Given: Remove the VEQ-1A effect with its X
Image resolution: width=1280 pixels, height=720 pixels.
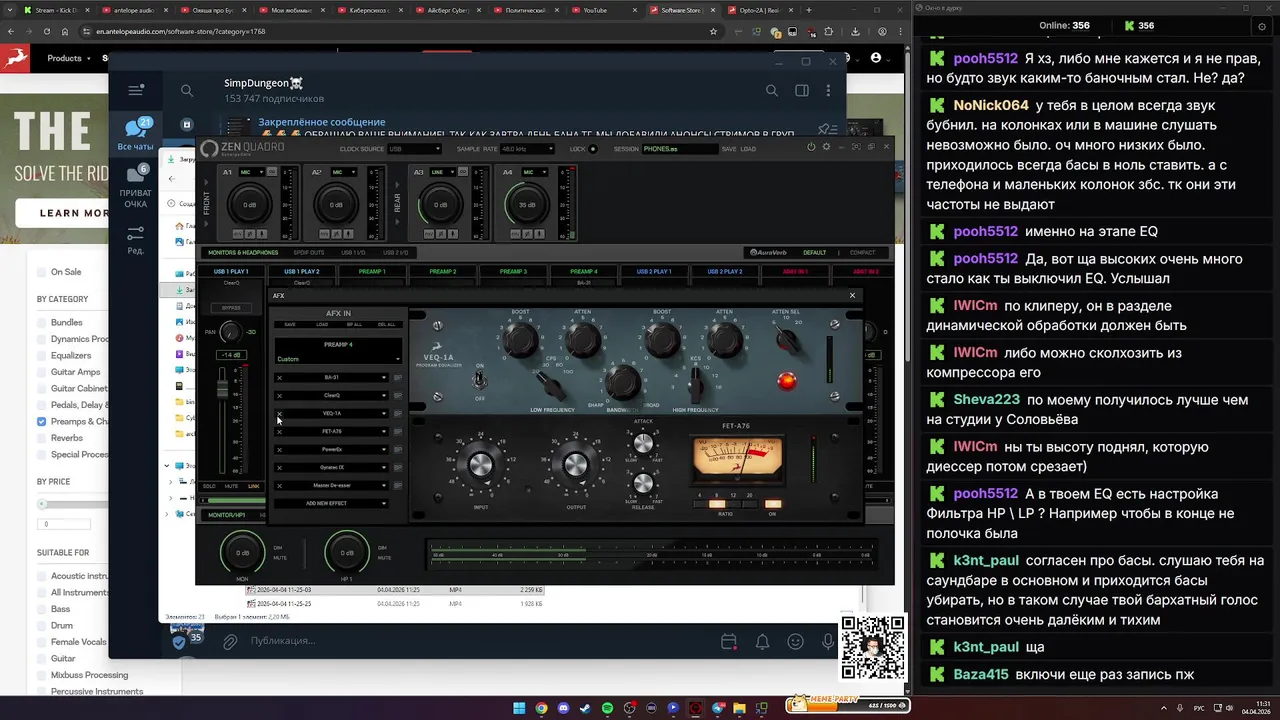Looking at the screenshot, I should point(279,413).
